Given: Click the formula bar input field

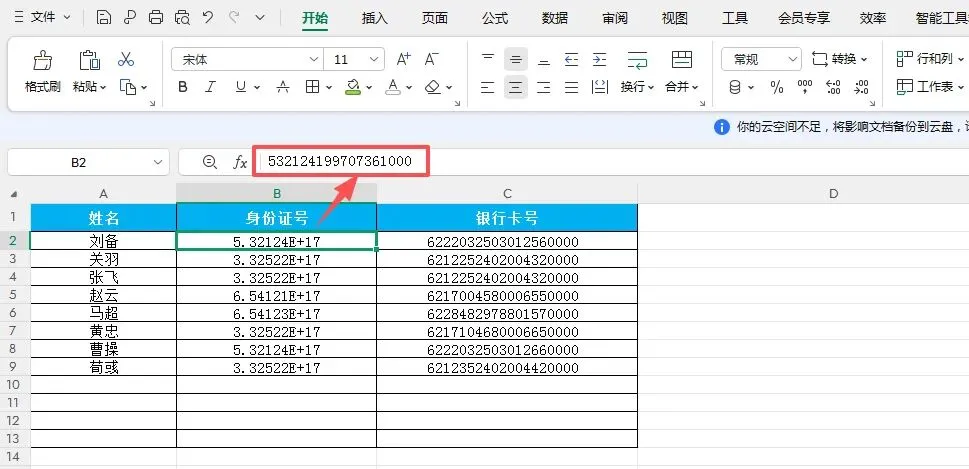Looking at the screenshot, I should tap(612, 162).
